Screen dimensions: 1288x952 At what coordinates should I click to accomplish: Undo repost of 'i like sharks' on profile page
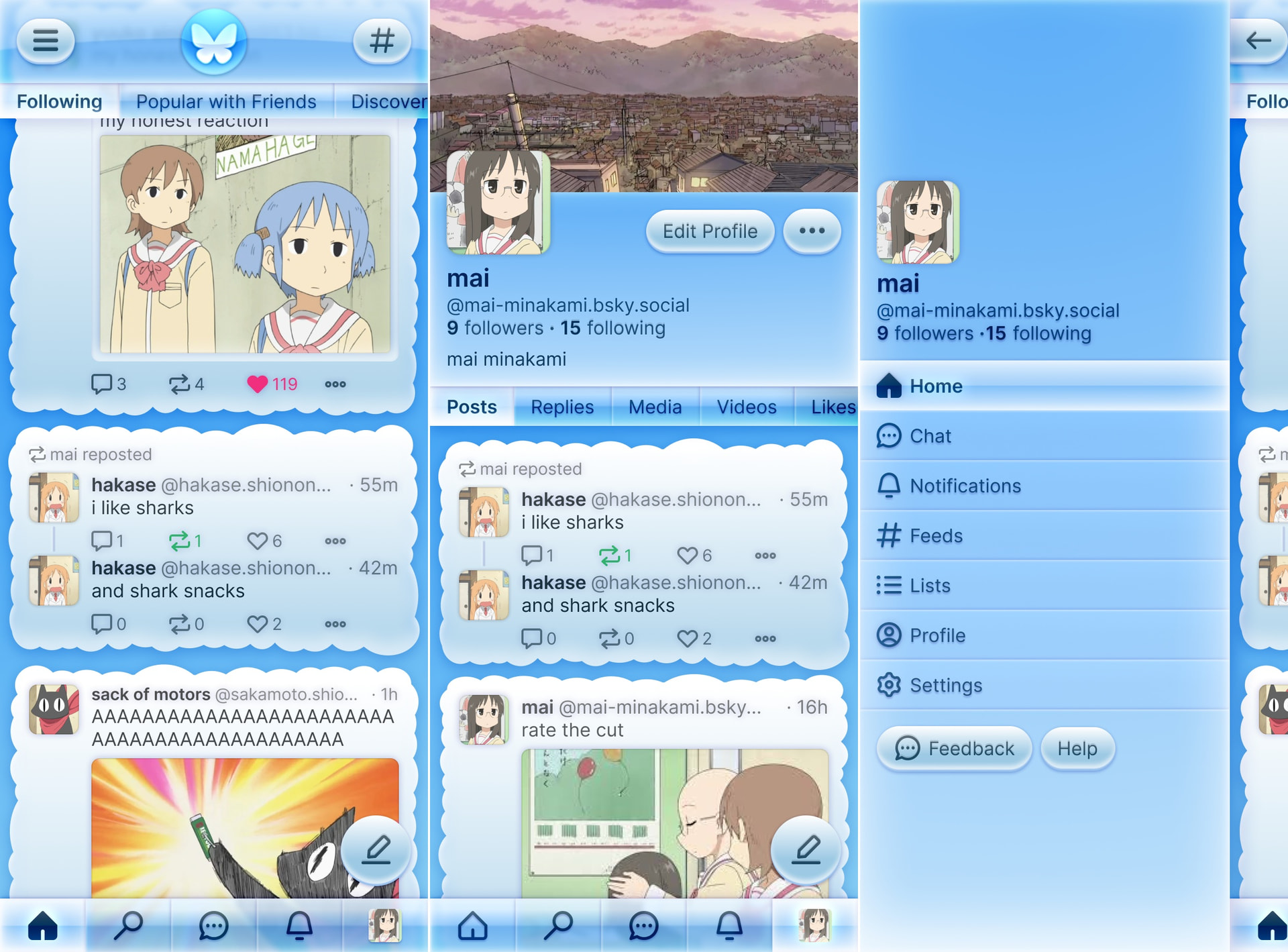615,556
